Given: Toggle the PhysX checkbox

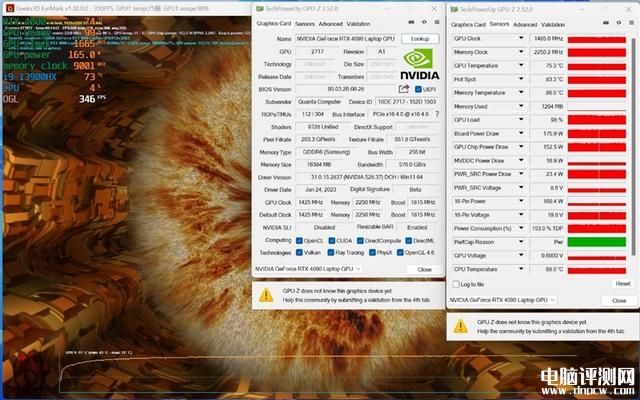Looking at the screenshot, I should pos(372,253).
